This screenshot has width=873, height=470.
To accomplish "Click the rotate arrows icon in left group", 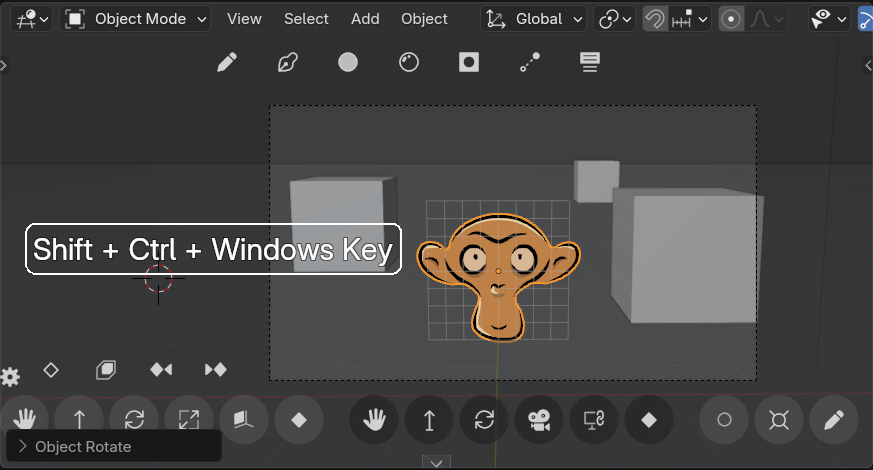I will (x=134, y=419).
